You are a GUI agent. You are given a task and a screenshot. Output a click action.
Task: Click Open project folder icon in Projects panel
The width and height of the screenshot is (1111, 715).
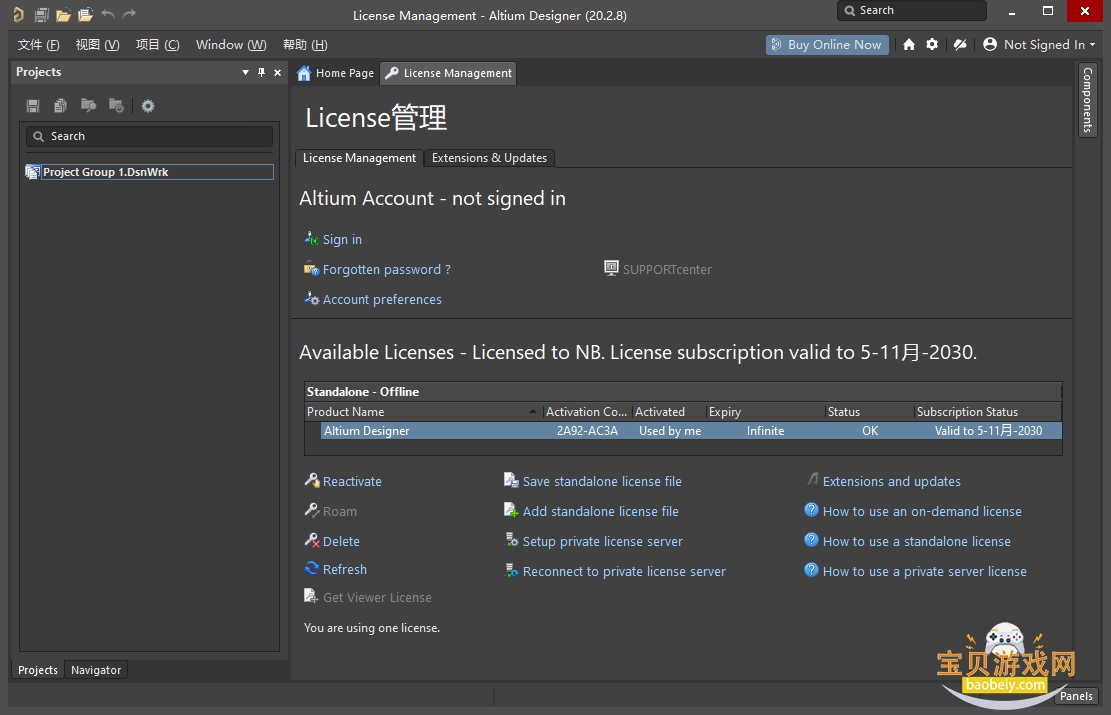[89, 106]
